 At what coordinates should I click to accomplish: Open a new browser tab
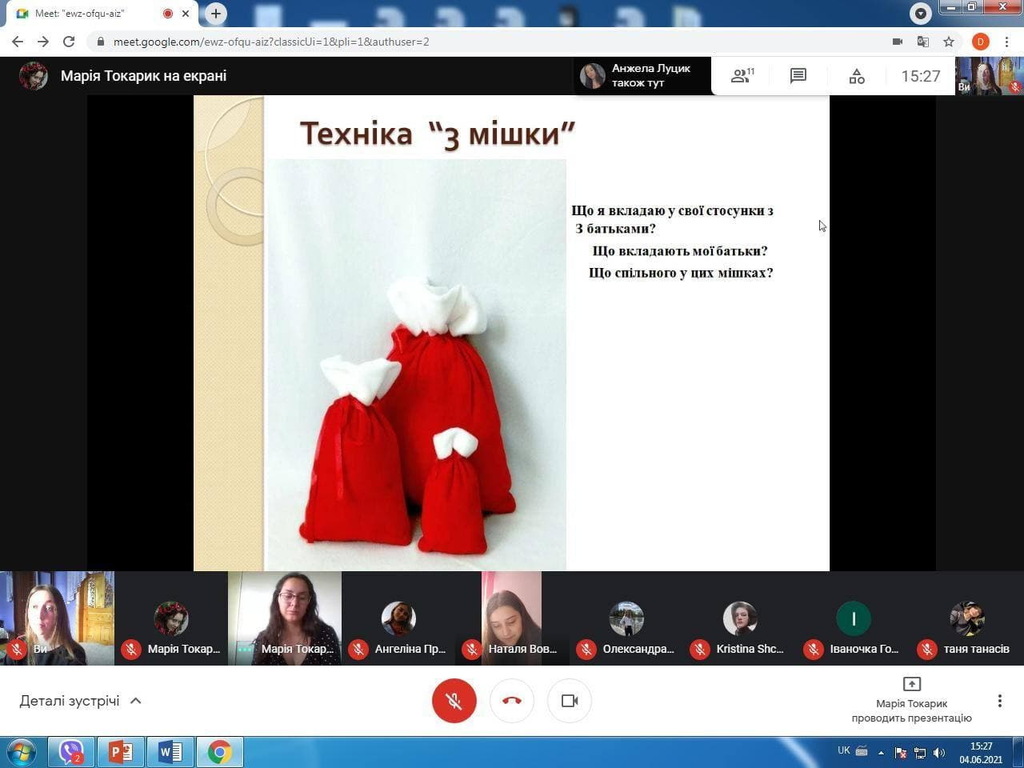point(215,14)
